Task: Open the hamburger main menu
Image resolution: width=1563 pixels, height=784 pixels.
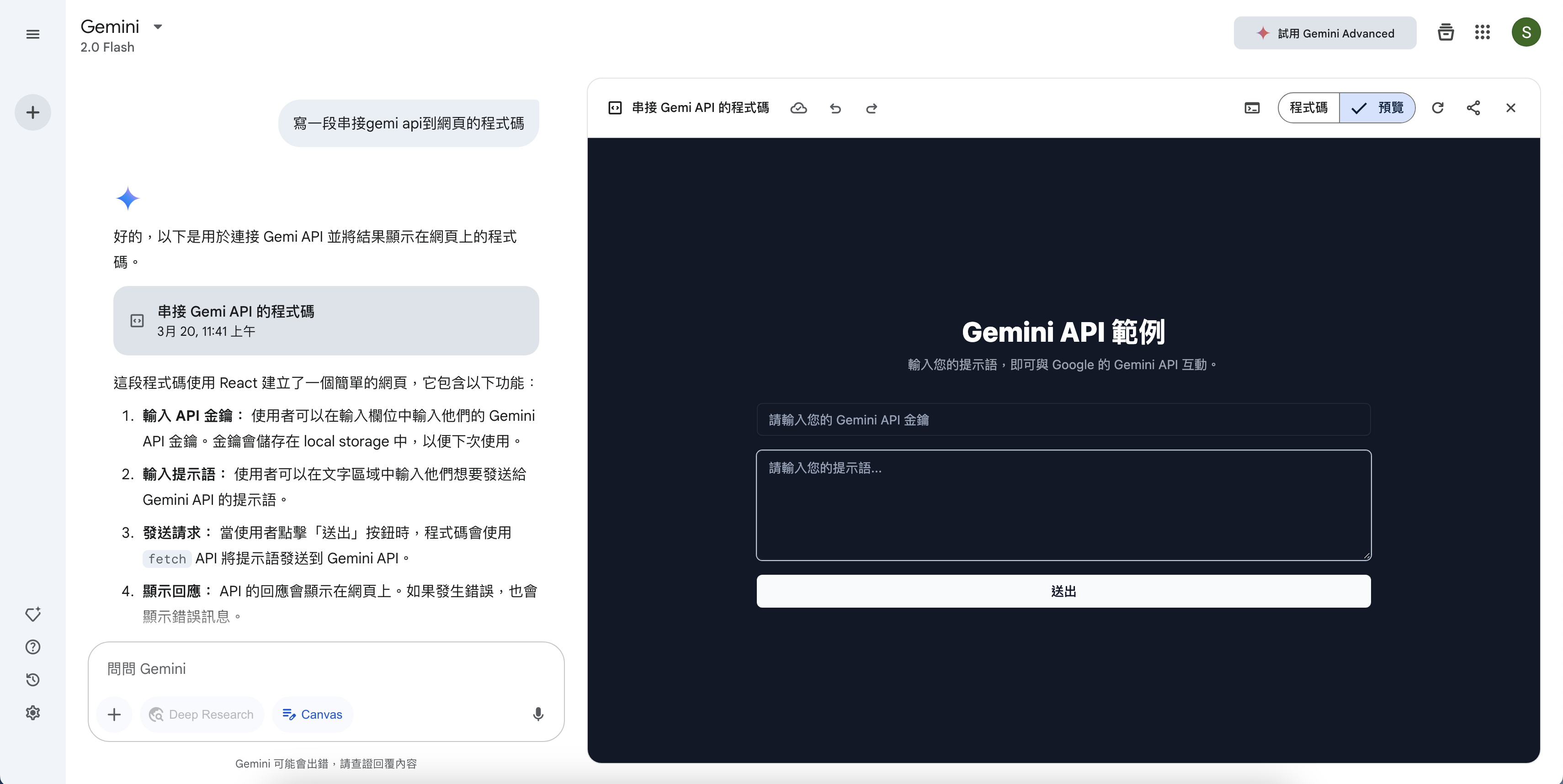Action: 33,35
